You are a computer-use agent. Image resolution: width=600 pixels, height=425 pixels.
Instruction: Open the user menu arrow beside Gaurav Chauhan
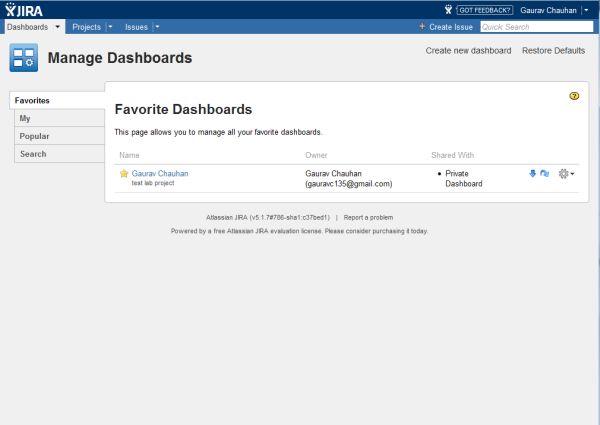pyautogui.click(x=586, y=10)
